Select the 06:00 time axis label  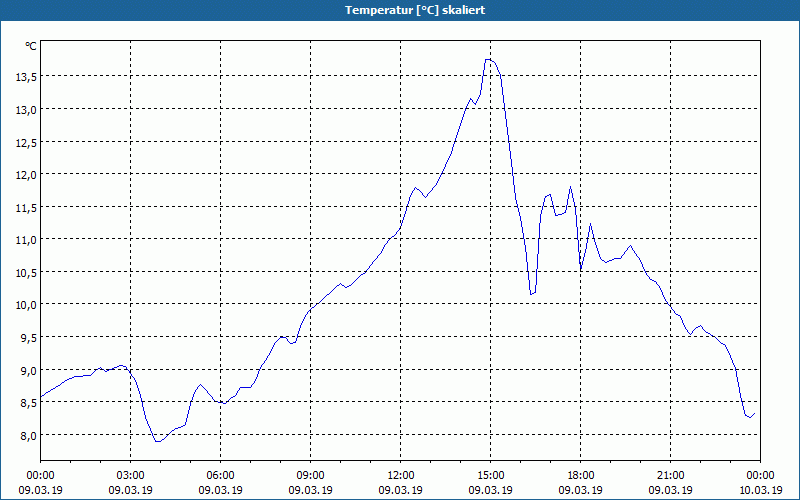coord(220,476)
